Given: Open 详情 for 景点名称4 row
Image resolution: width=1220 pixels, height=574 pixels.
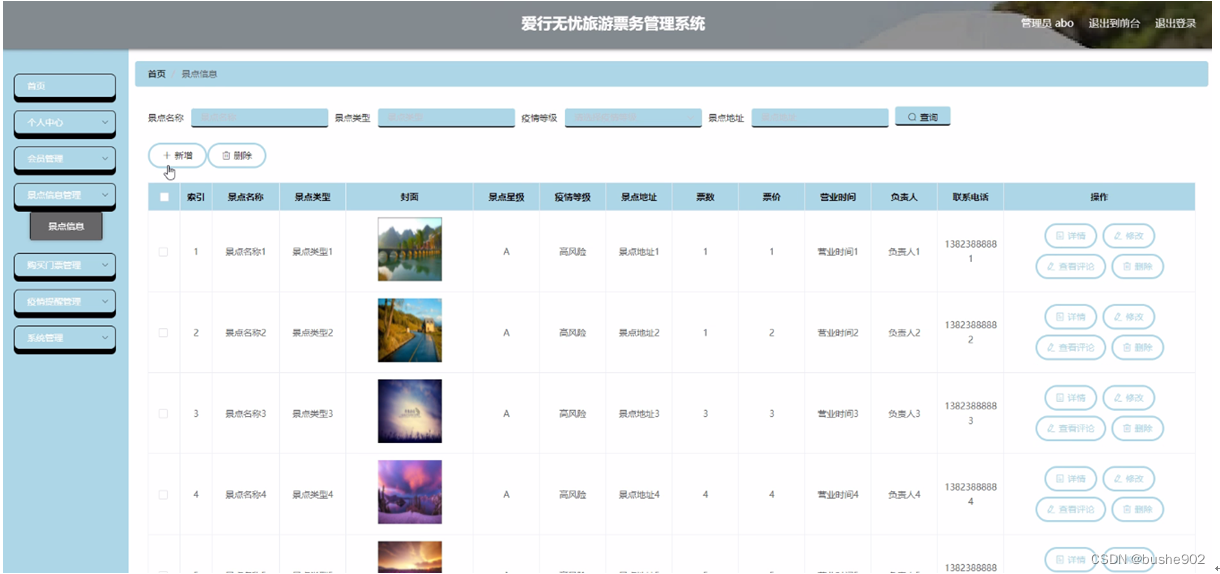Looking at the screenshot, I should [x=1071, y=479].
